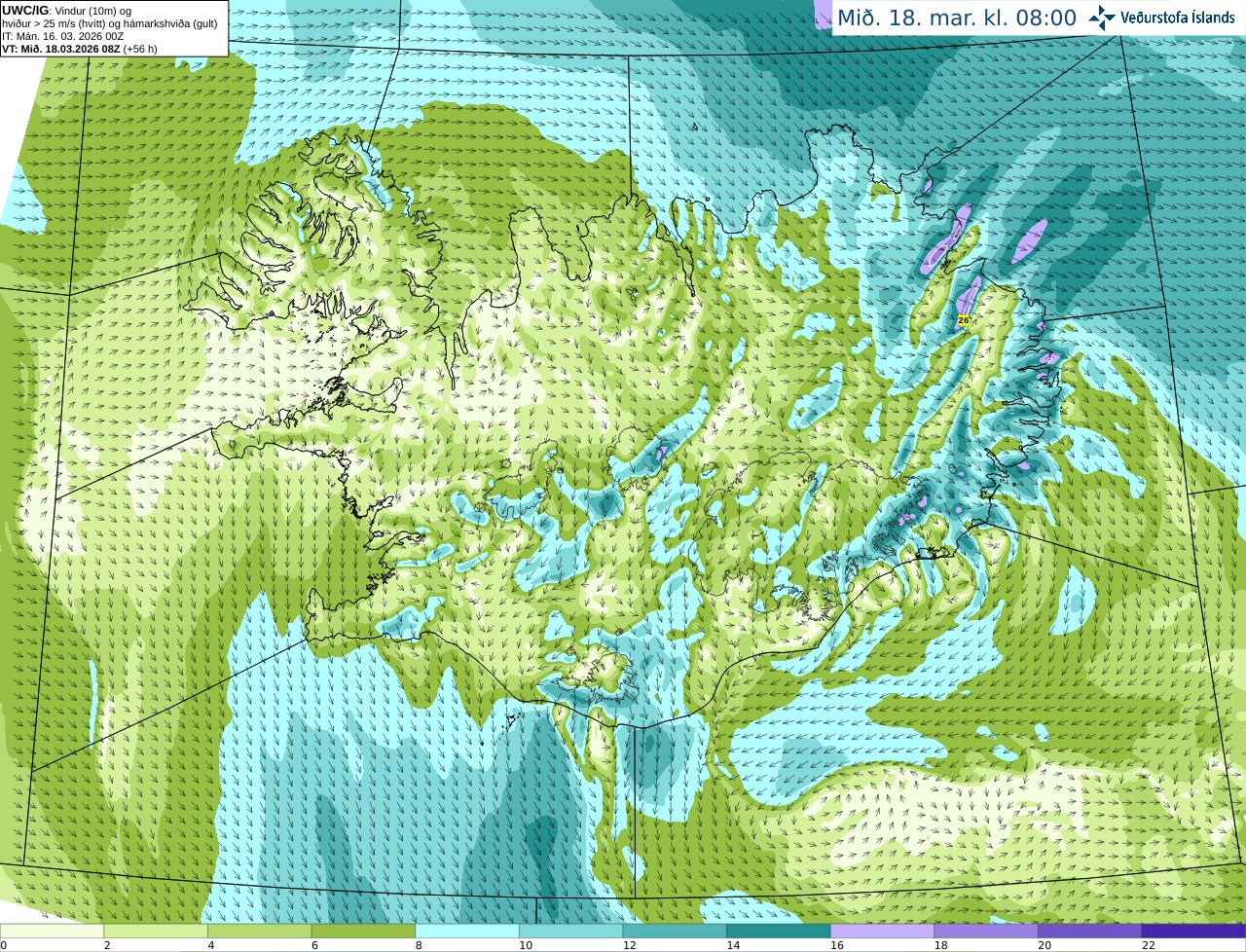
Task: Pick the 18–20 m/s medium purple legend swatch
Action: coord(986,931)
